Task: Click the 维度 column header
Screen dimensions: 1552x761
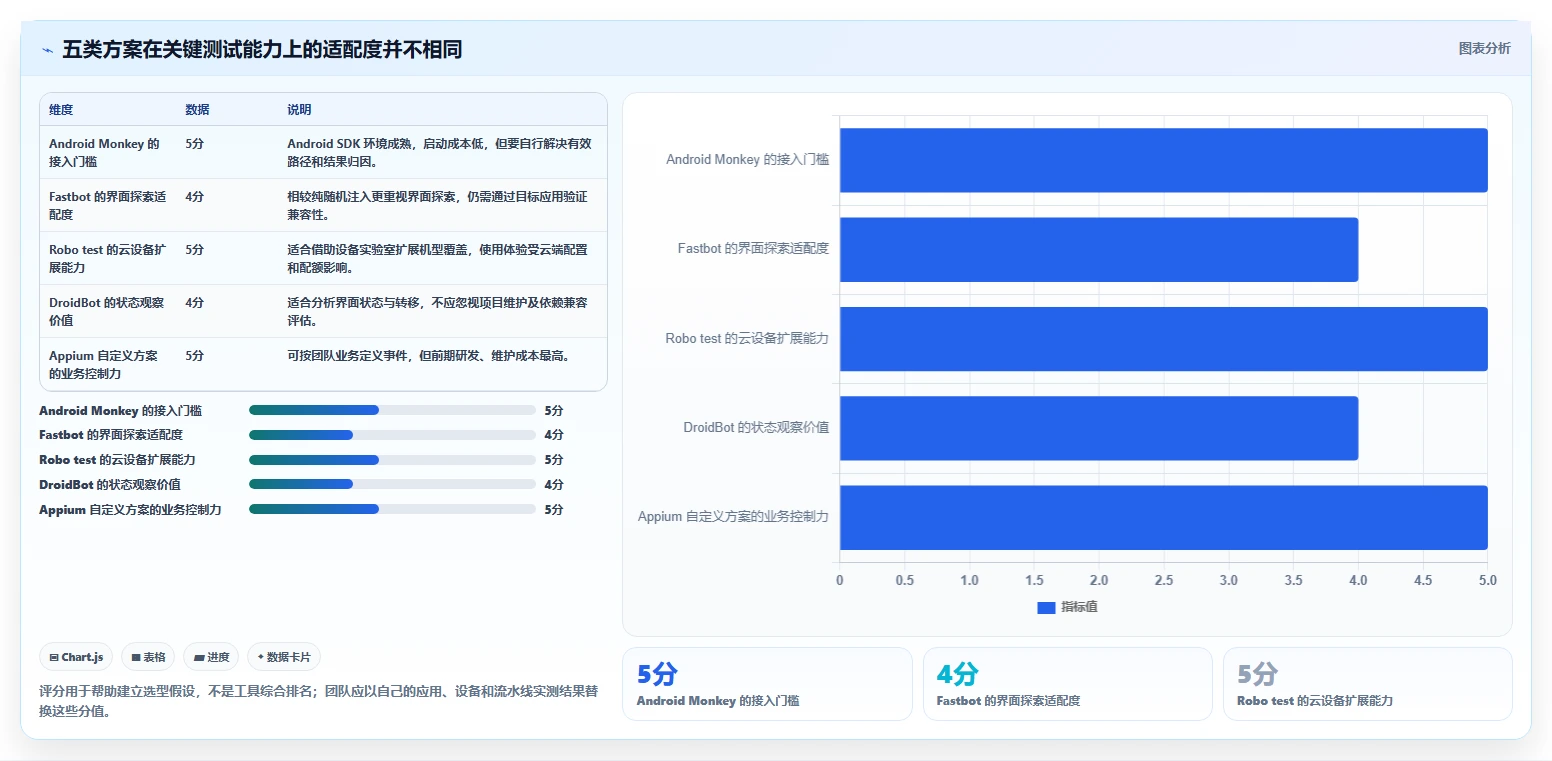Action: pyautogui.click(x=61, y=110)
